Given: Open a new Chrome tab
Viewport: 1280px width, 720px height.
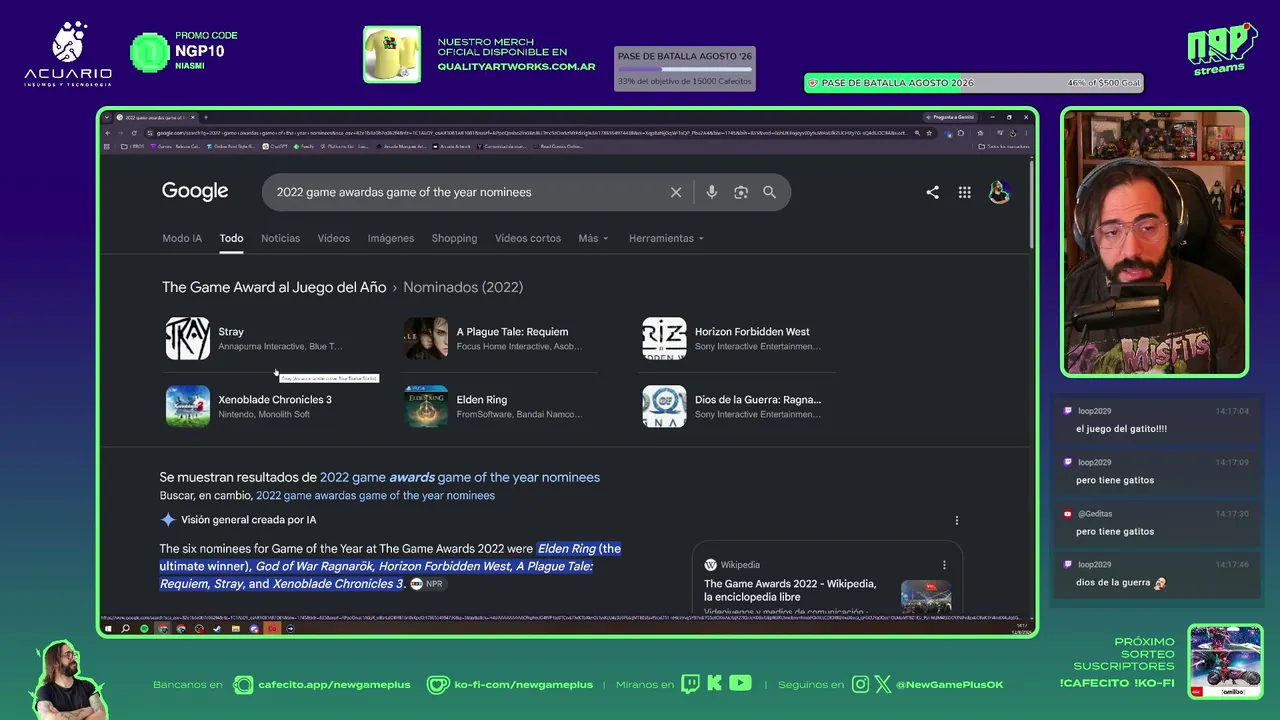Looking at the screenshot, I should coord(205,117).
